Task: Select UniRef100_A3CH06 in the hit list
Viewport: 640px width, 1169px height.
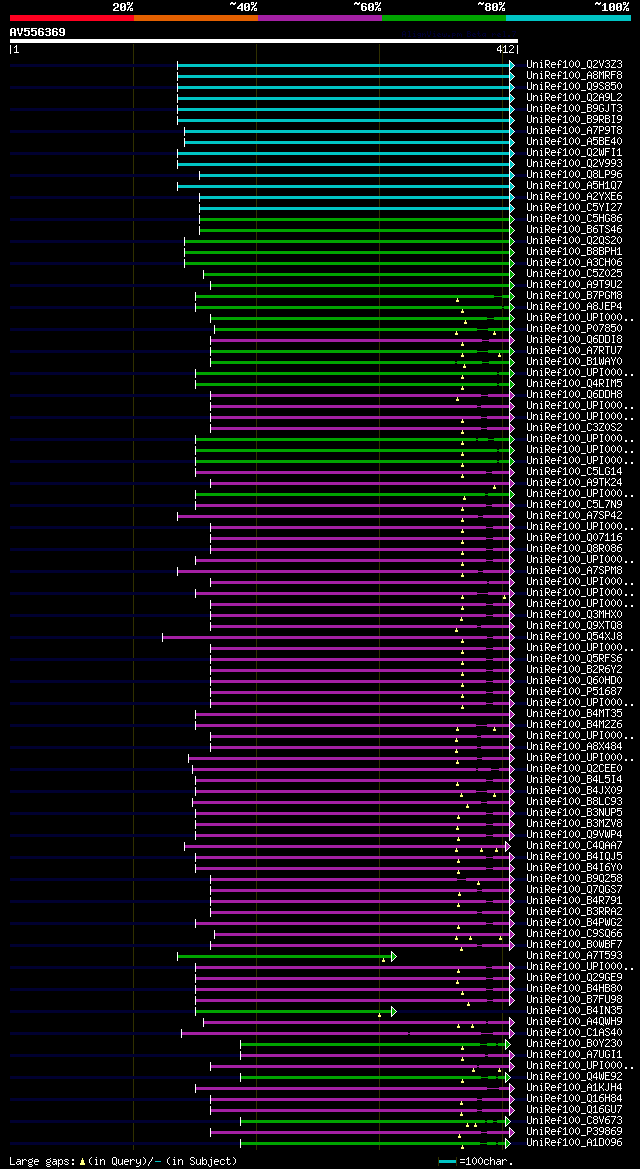Action: pyautogui.click(x=574, y=263)
